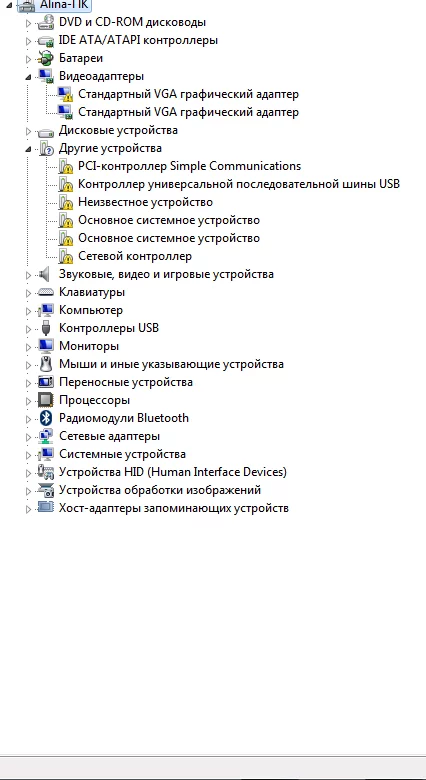Image resolution: width=426 pixels, height=780 pixels.
Task: Click the Клавиатуры keyboard icon
Action: tap(46, 292)
